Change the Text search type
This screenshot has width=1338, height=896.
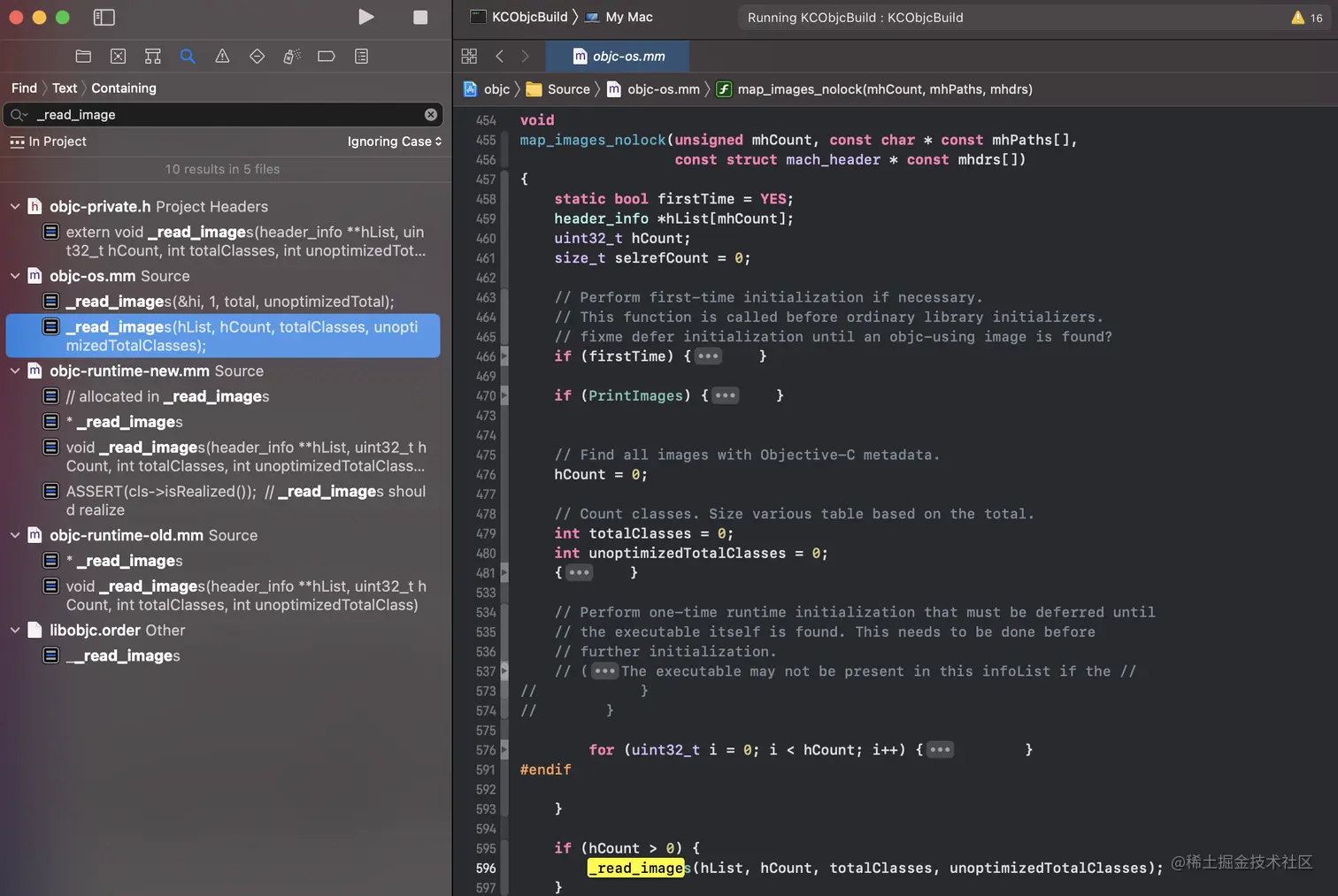click(65, 88)
